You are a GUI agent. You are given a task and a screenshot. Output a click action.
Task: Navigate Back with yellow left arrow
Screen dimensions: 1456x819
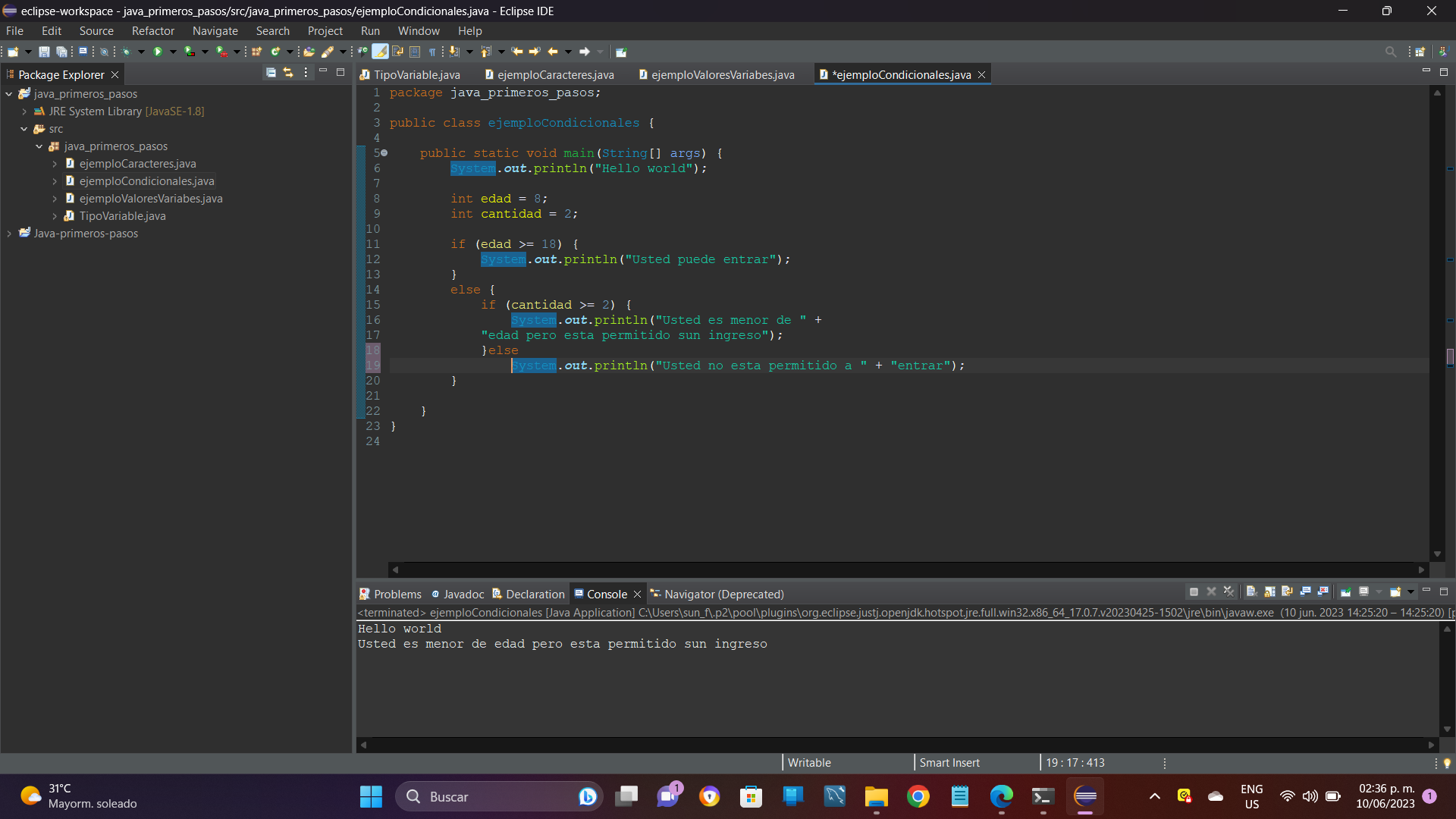tap(553, 52)
